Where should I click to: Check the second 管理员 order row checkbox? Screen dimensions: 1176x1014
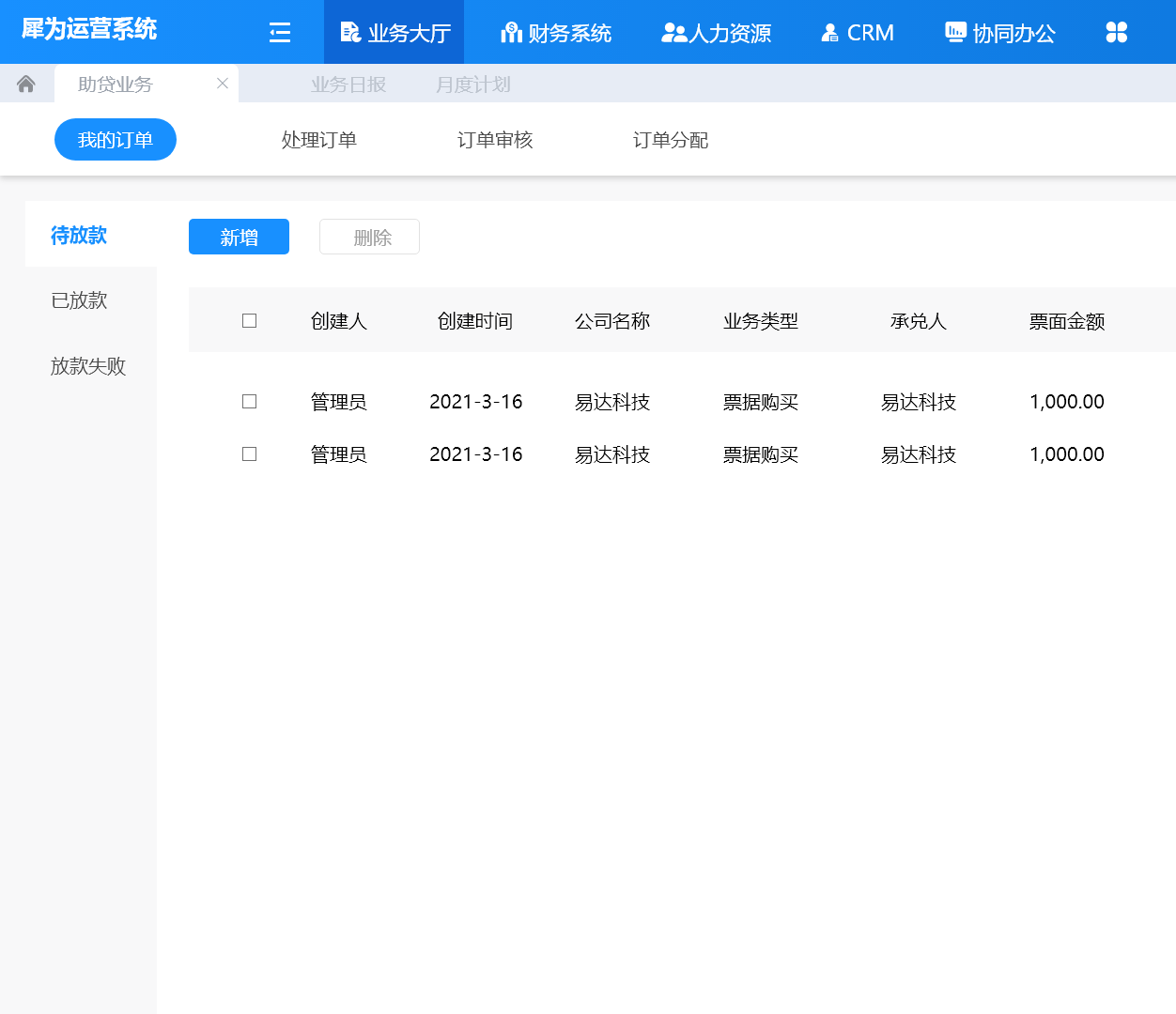[x=249, y=453]
